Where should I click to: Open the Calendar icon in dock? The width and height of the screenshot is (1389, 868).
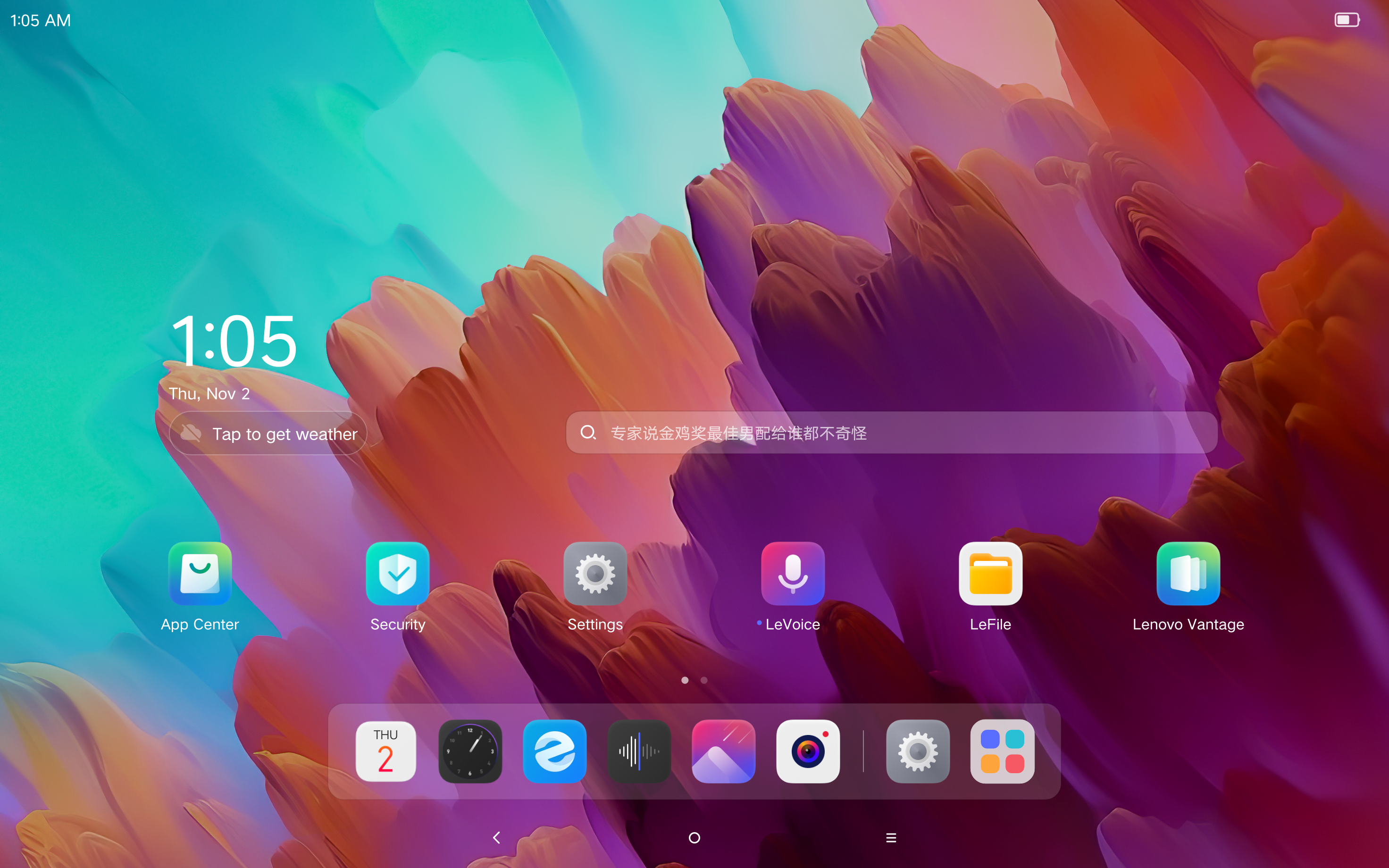click(386, 751)
